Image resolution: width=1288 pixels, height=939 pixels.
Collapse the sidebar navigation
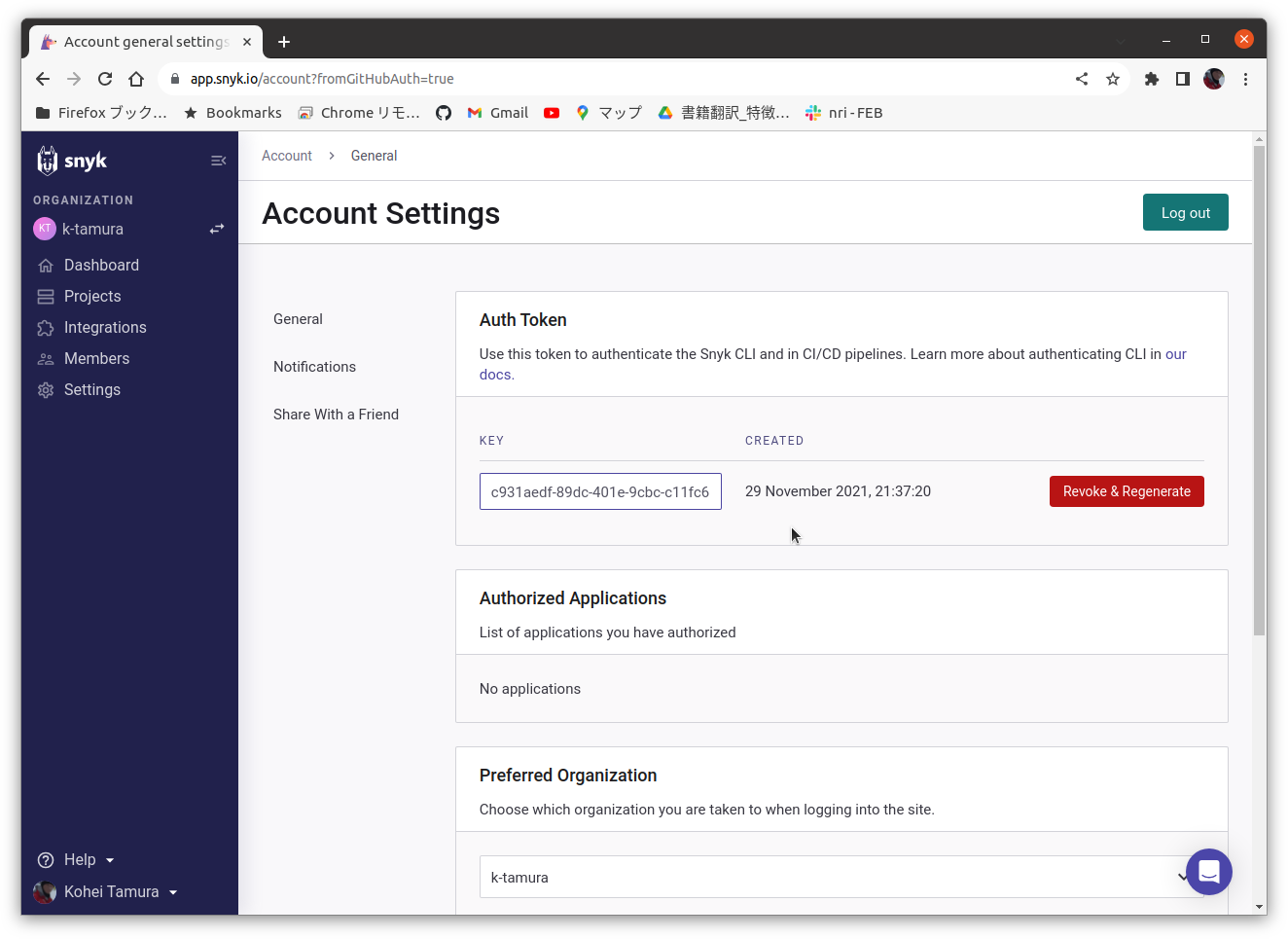(x=218, y=160)
